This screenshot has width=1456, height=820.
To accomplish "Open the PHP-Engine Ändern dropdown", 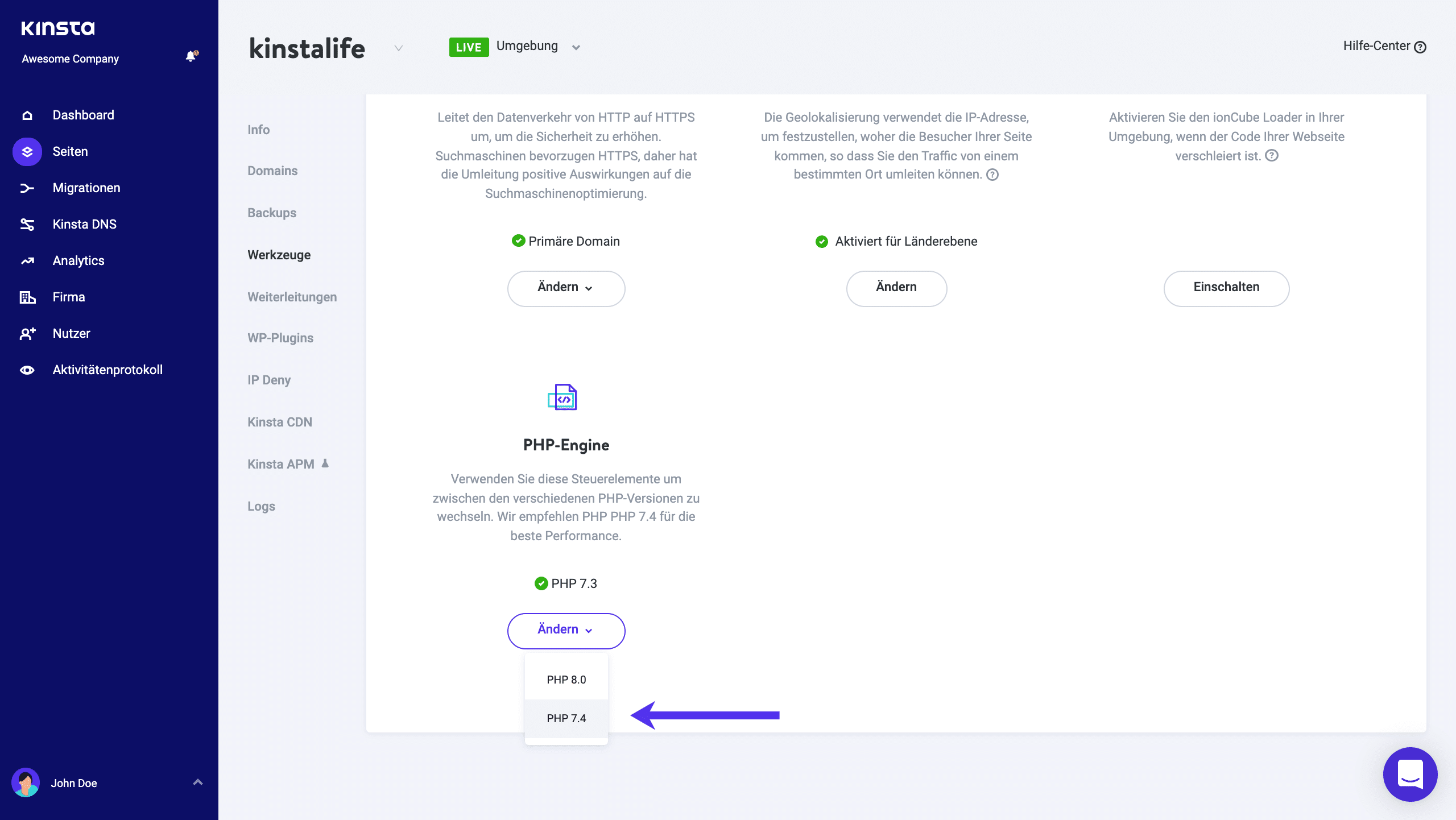I will [566, 630].
